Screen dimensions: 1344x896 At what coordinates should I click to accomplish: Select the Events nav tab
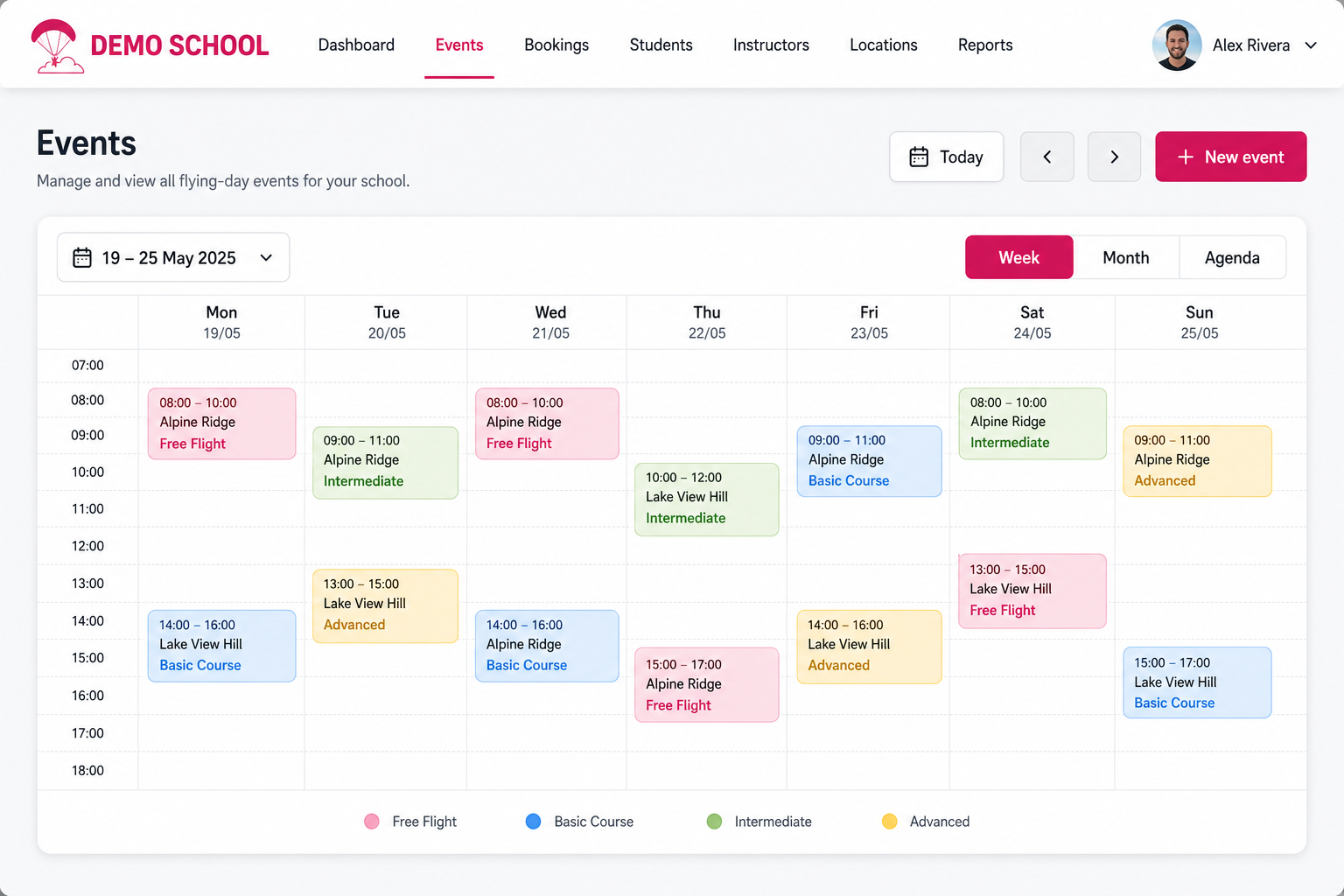click(459, 45)
